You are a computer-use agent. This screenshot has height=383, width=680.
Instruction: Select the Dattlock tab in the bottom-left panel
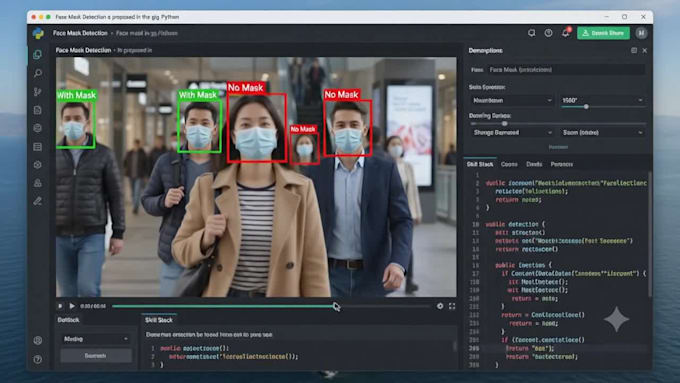click(x=69, y=320)
